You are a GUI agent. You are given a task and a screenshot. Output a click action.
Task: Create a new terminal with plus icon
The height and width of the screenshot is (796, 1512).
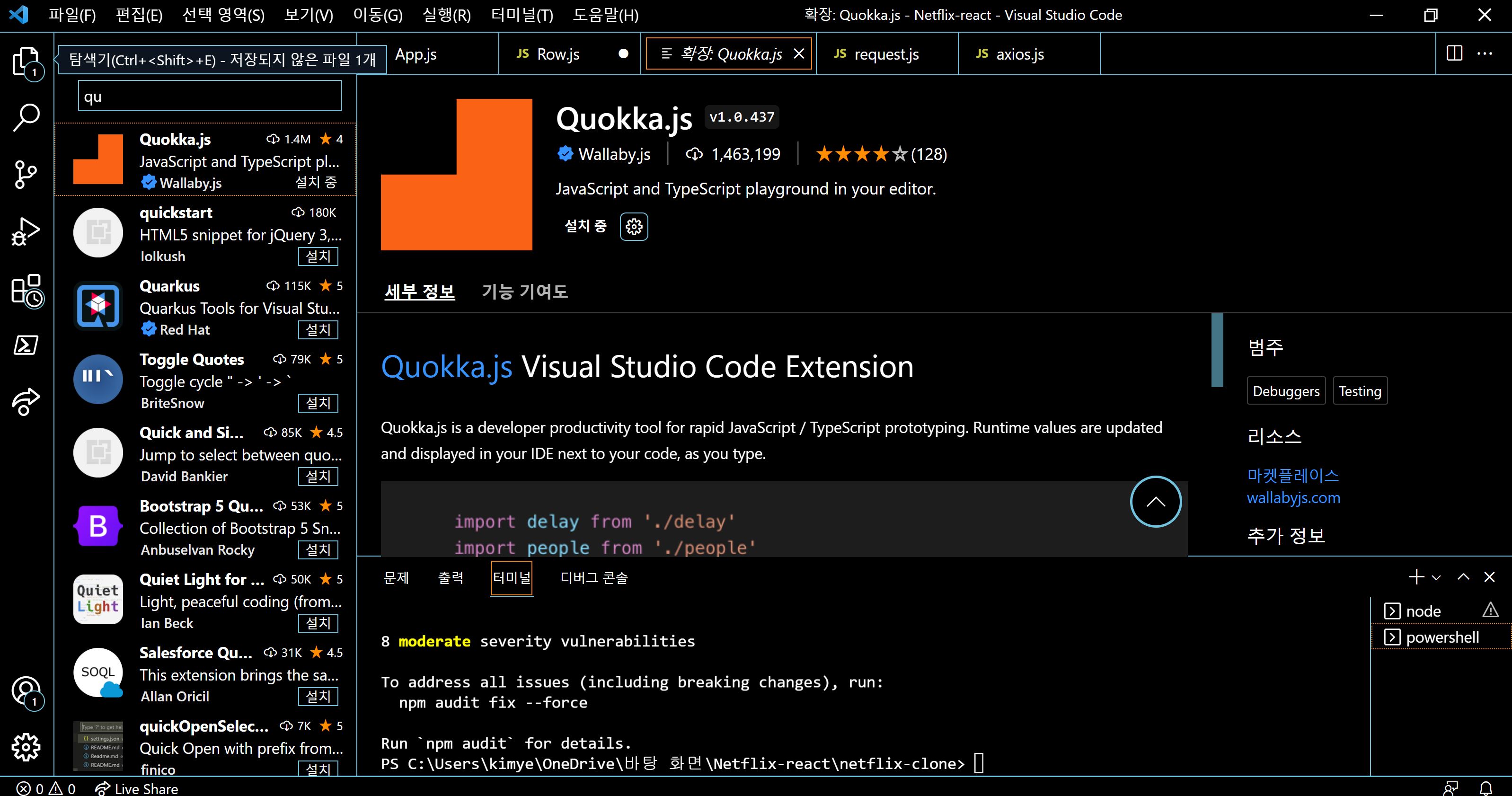click(x=1416, y=577)
